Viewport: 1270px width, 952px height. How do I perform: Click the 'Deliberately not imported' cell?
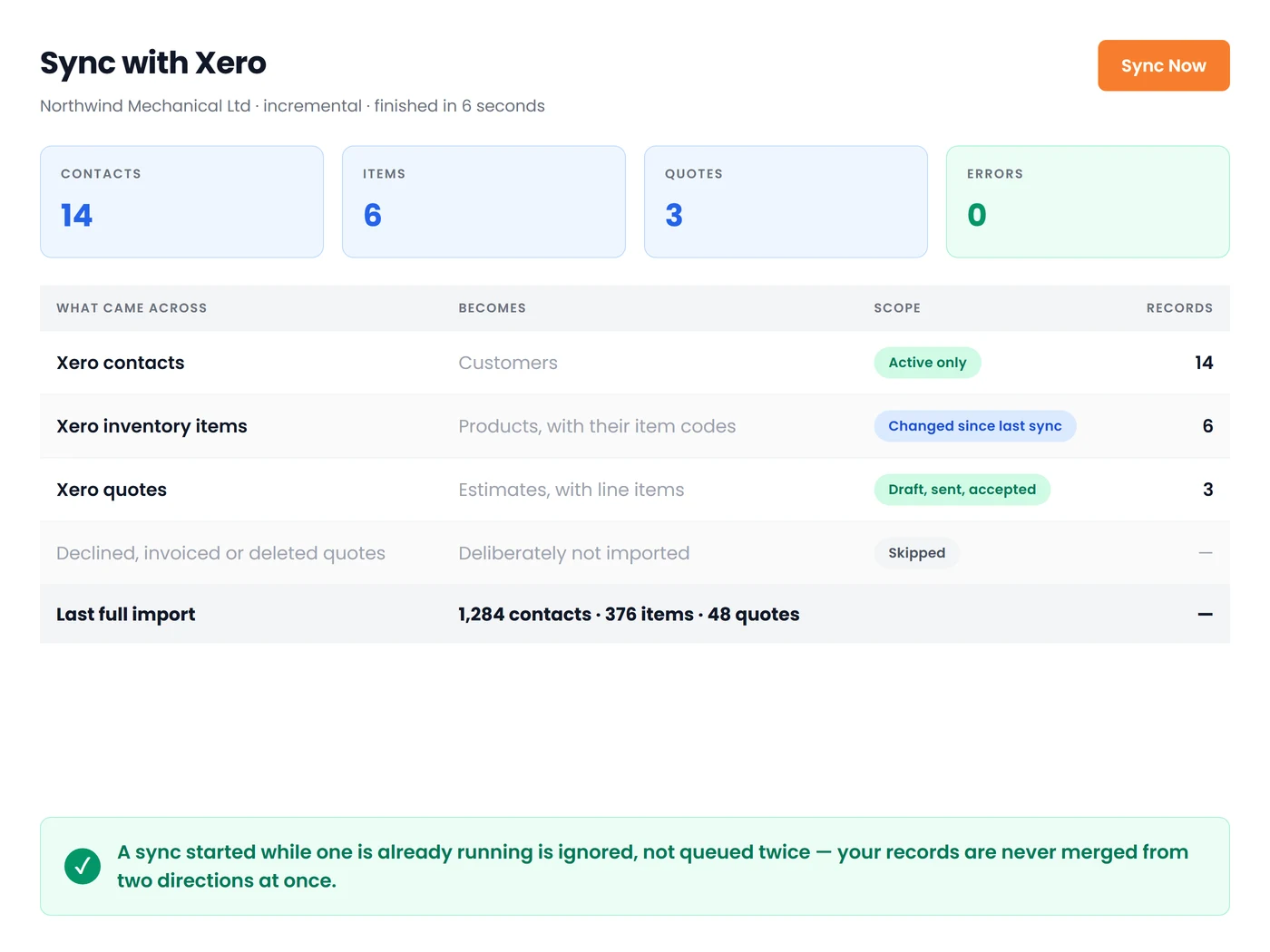(574, 553)
